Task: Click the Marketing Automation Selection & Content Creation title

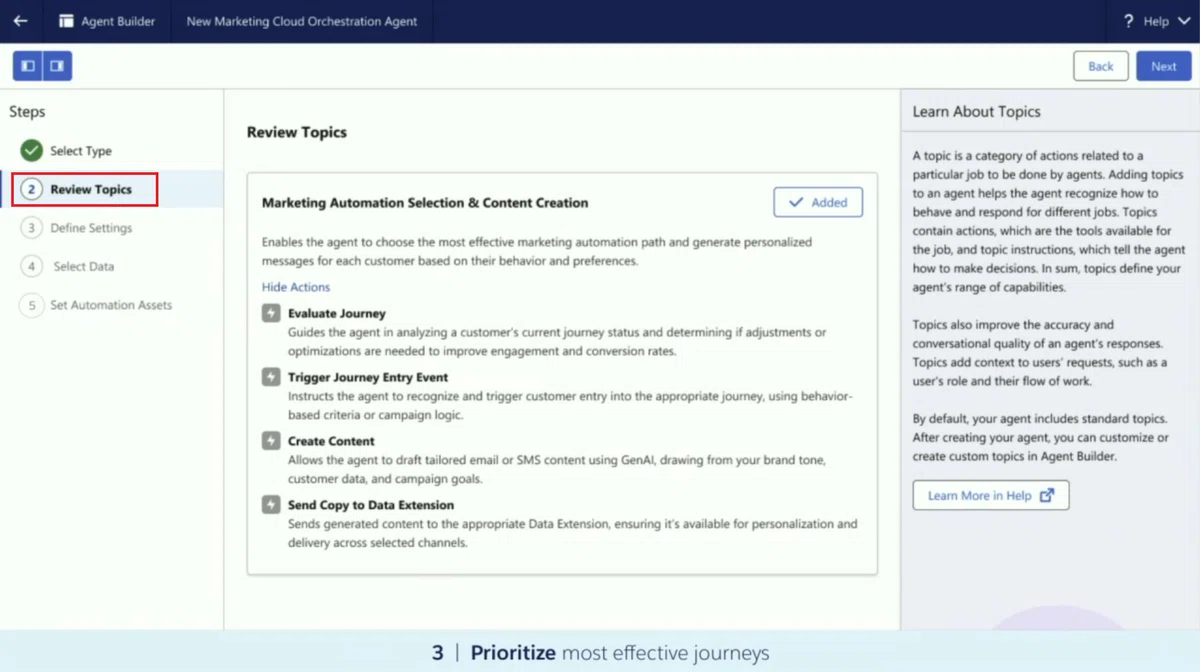Action: pyautogui.click(x=425, y=202)
